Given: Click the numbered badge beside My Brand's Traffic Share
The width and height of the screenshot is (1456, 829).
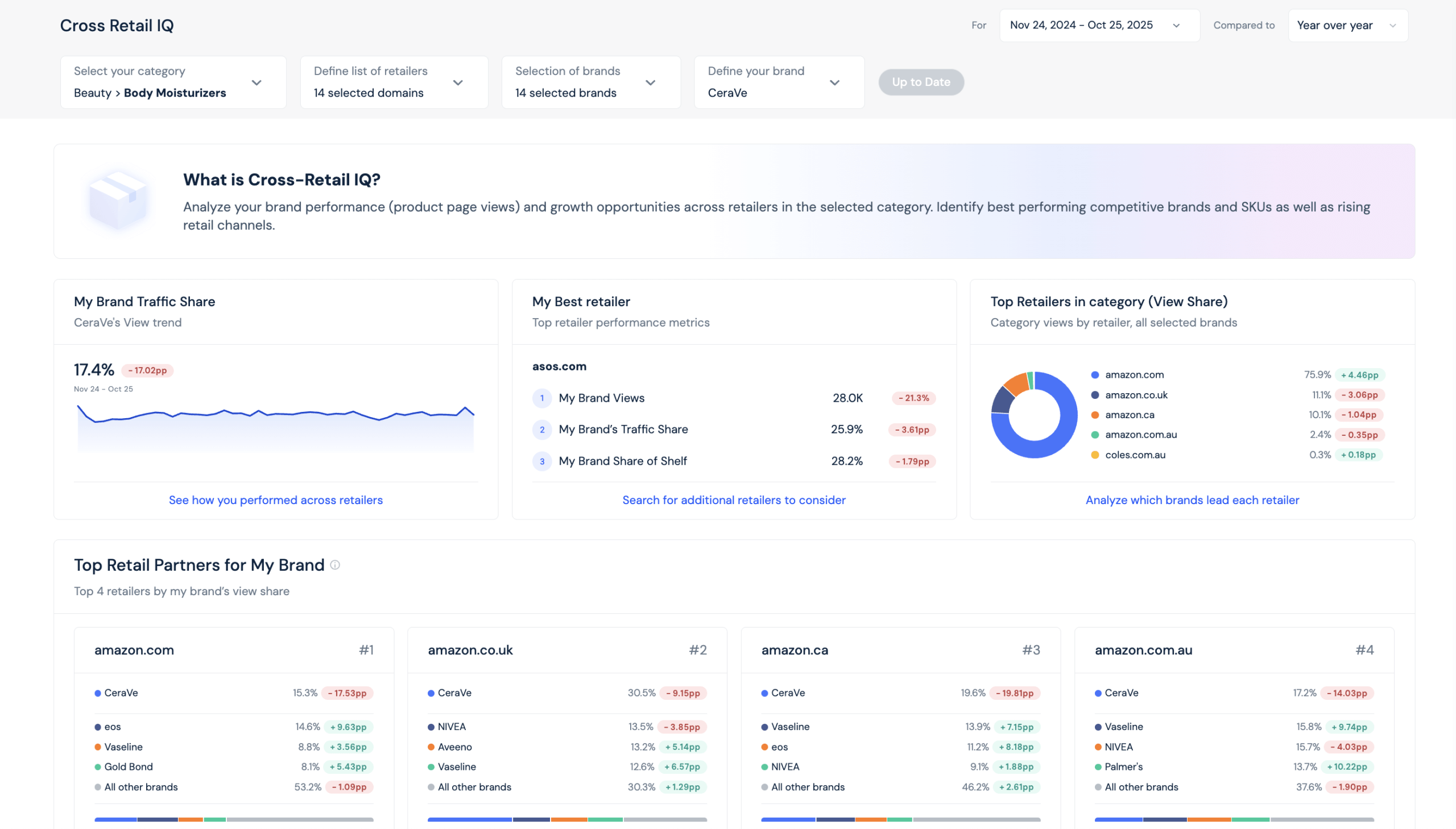Looking at the screenshot, I should pos(541,430).
